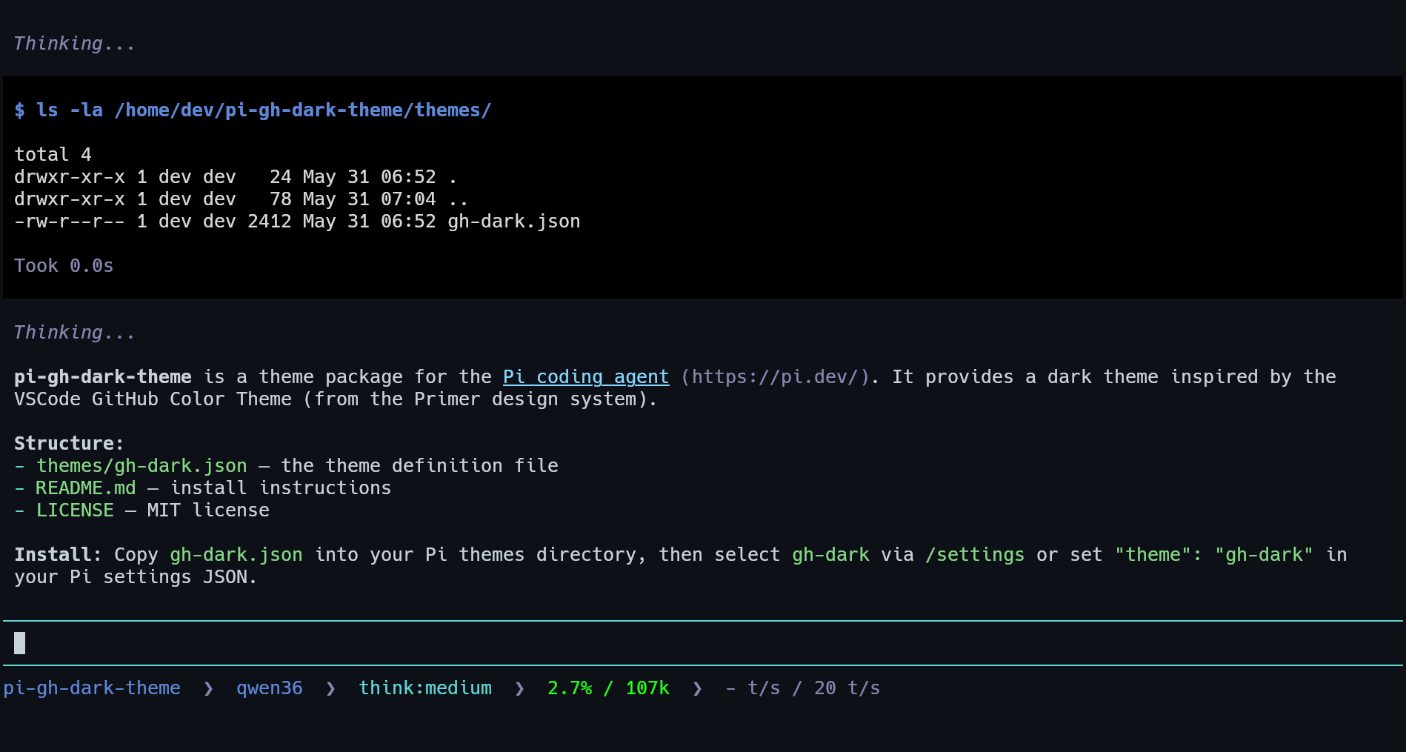This screenshot has height=752, width=1406.
Task: Open the Pi coding agent link
Action: [586, 377]
